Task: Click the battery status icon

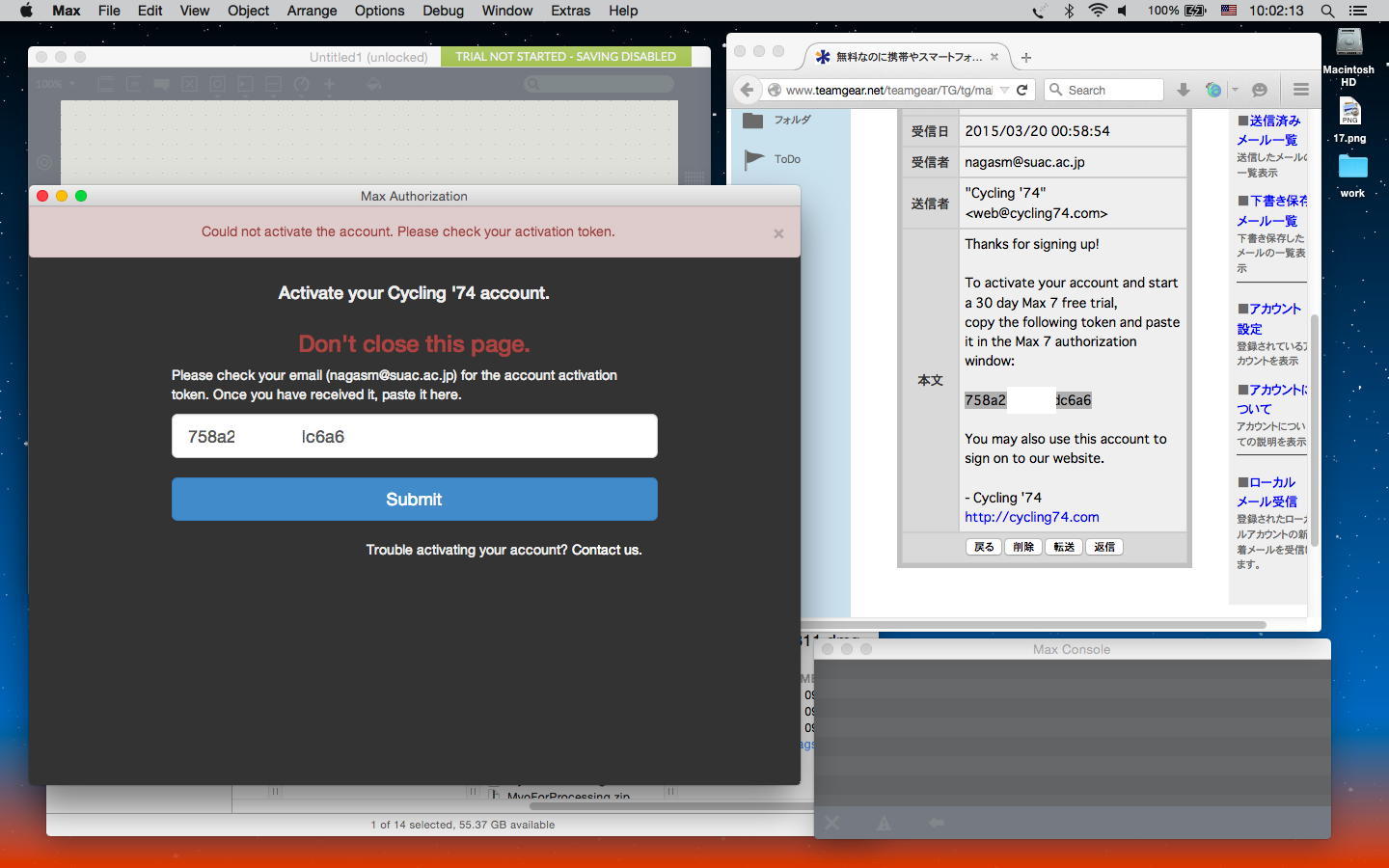Action: click(1196, 11)
